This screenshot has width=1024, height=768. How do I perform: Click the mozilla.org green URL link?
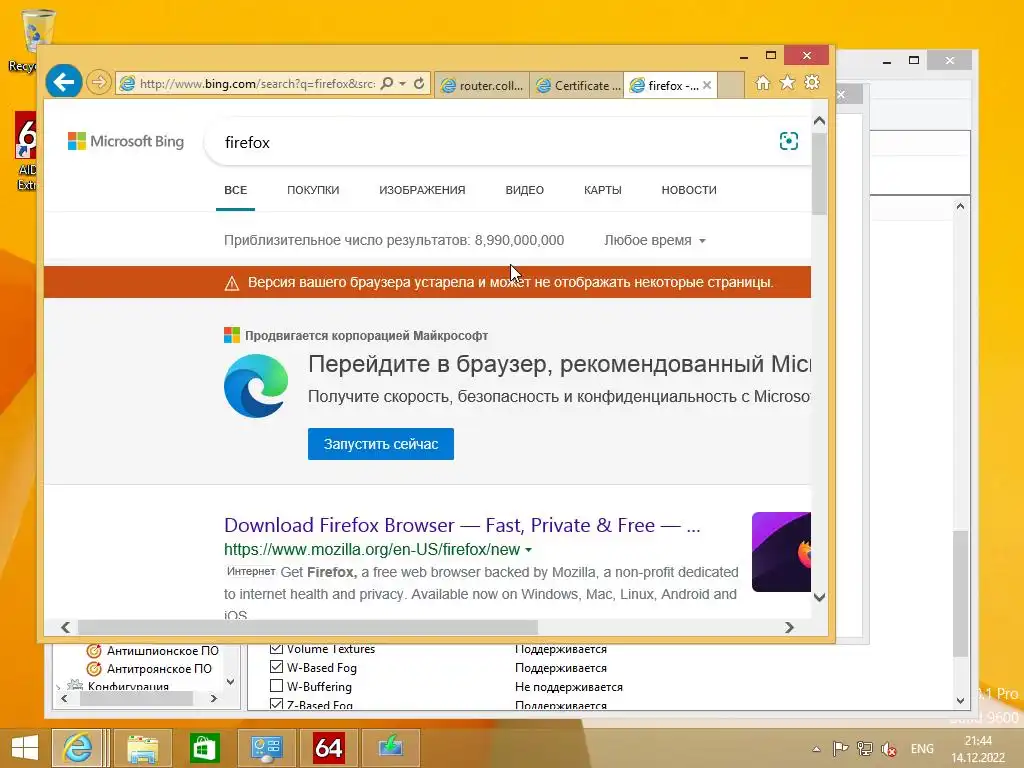(372, 549)
